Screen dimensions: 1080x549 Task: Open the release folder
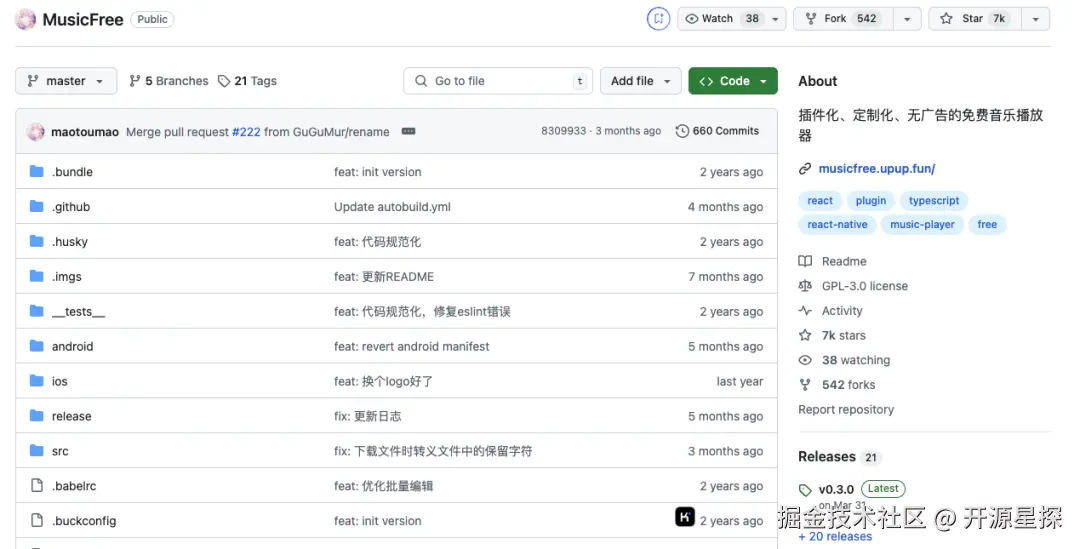pyautogui.click(x=72, y=416)
